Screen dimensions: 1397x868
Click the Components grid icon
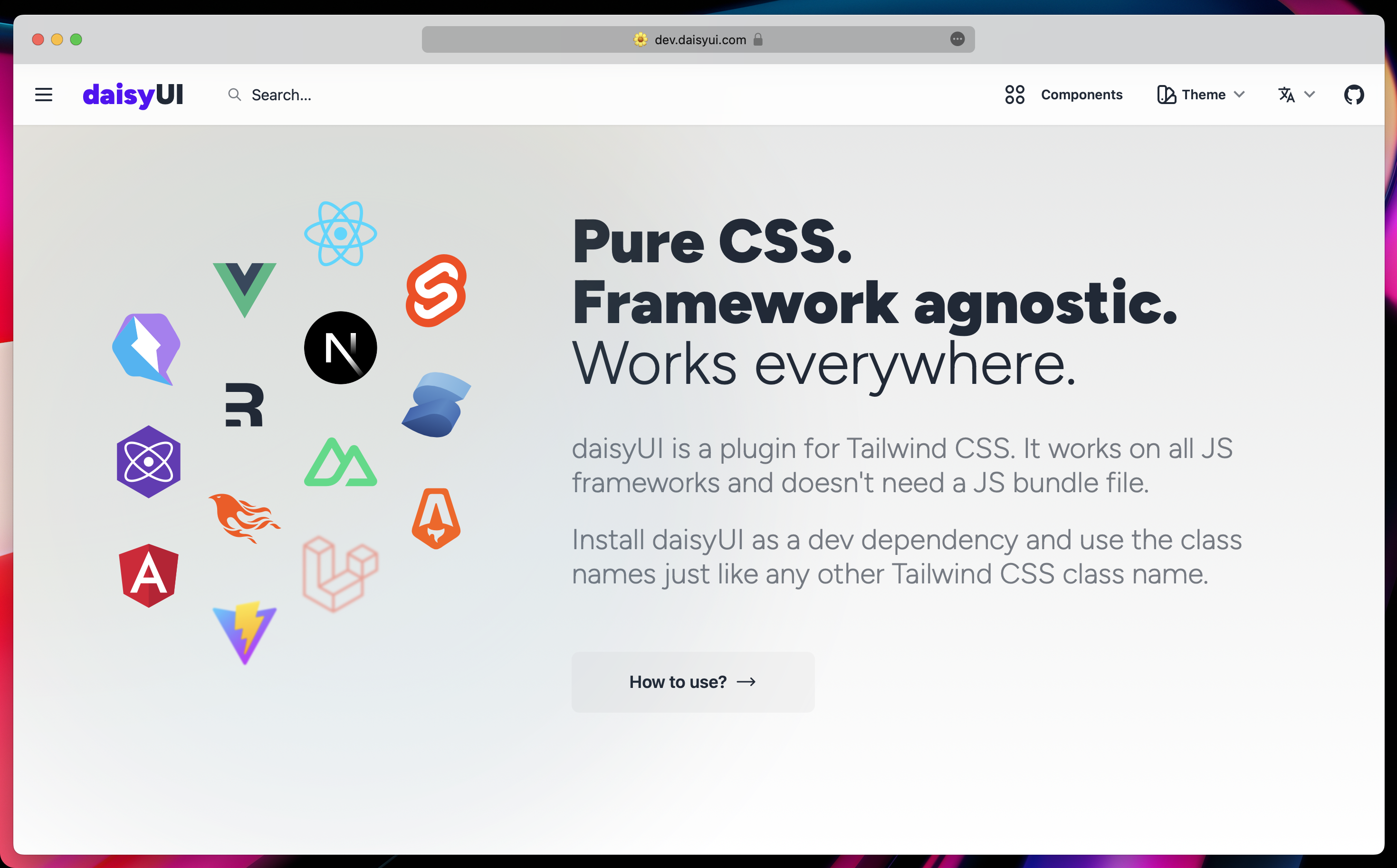[1014, 95]
